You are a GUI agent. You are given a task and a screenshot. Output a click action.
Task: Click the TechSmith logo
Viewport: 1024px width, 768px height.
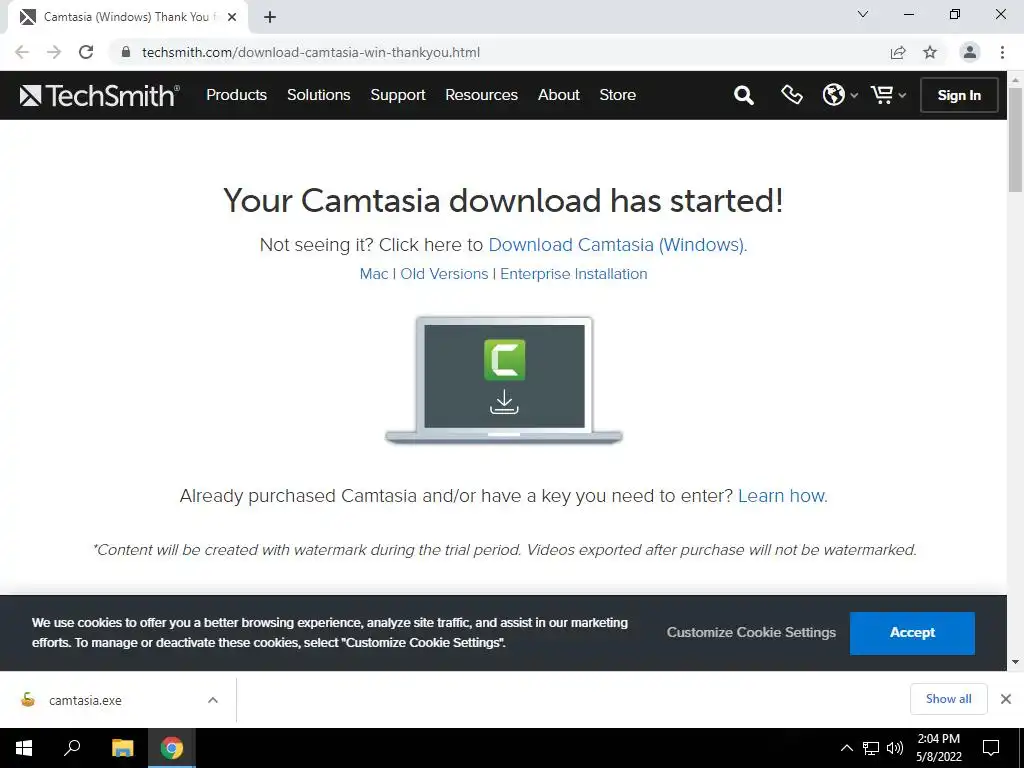tap(99, 95)
